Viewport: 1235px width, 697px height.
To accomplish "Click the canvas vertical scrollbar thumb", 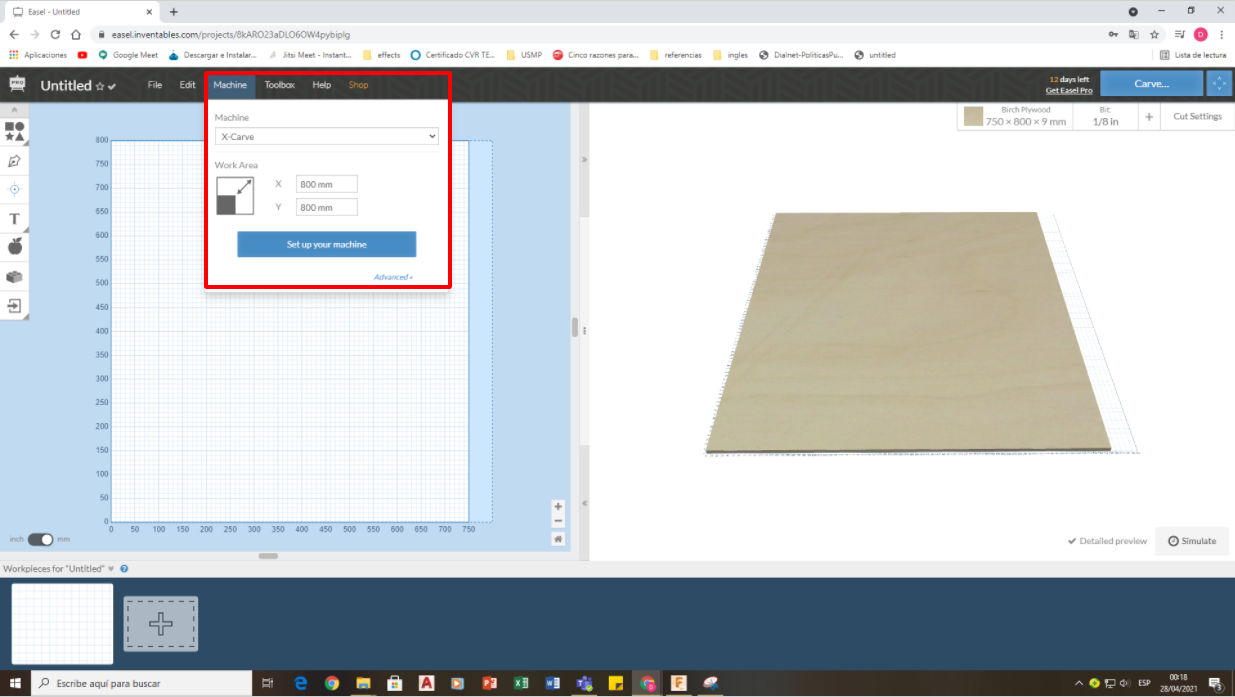I will coord(574,328).
